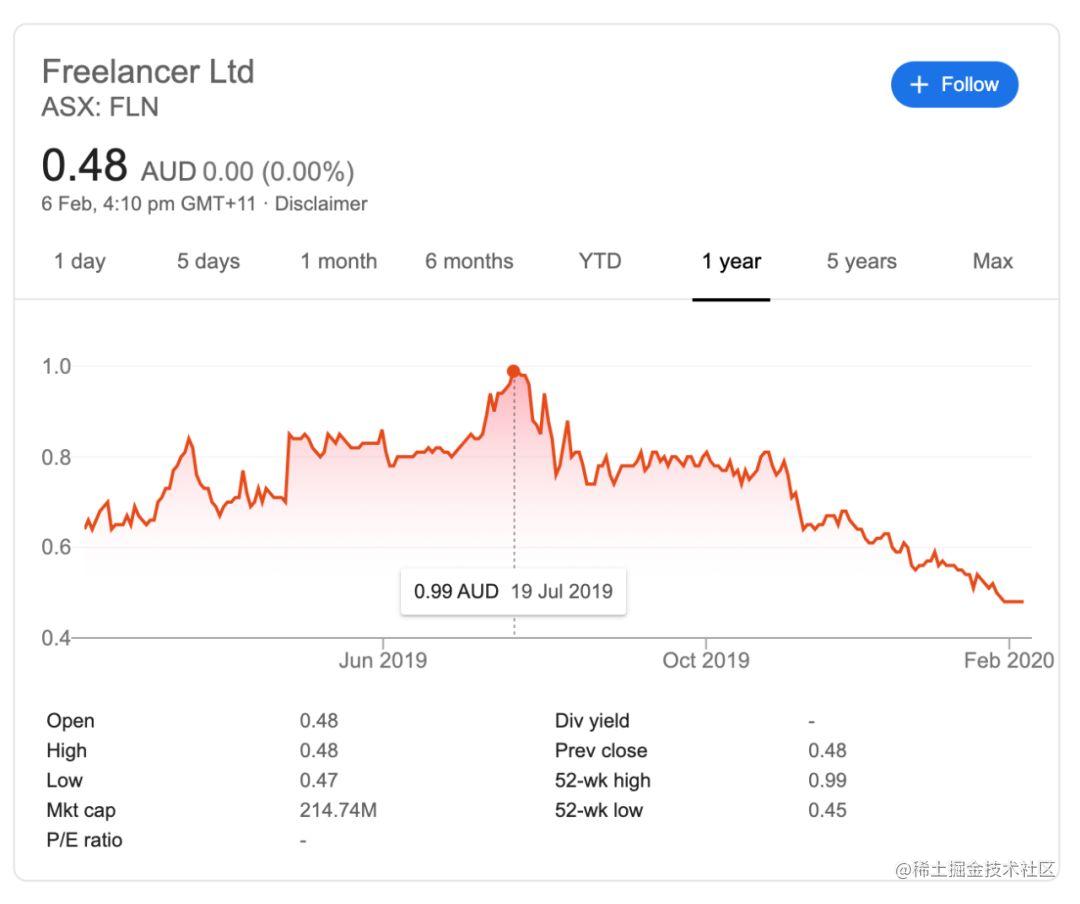
Task: Click the red peak marker on chart
Action: pyautogui.click(x=513, y=371)
